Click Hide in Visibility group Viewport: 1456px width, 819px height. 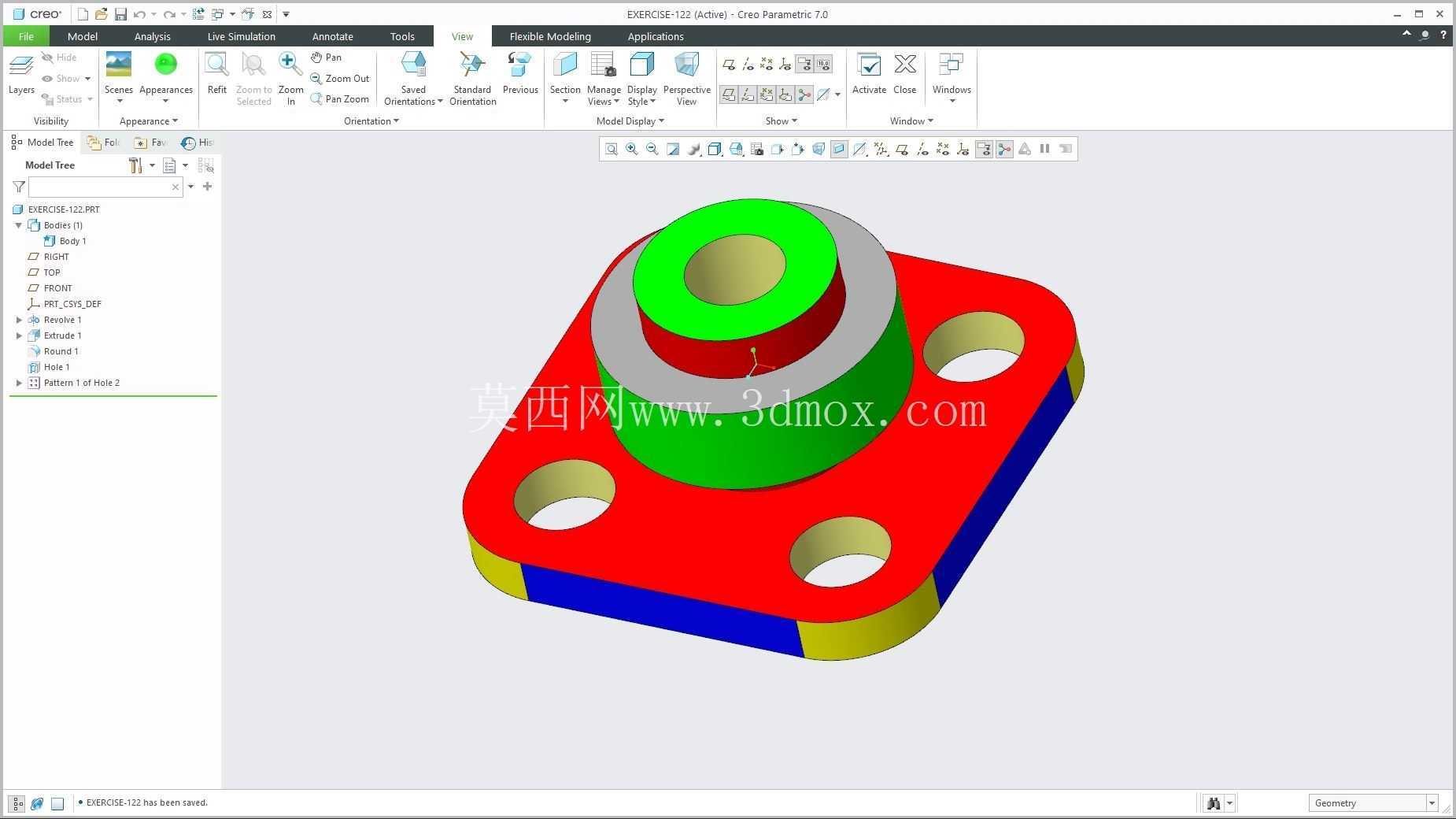click(59, 57)
